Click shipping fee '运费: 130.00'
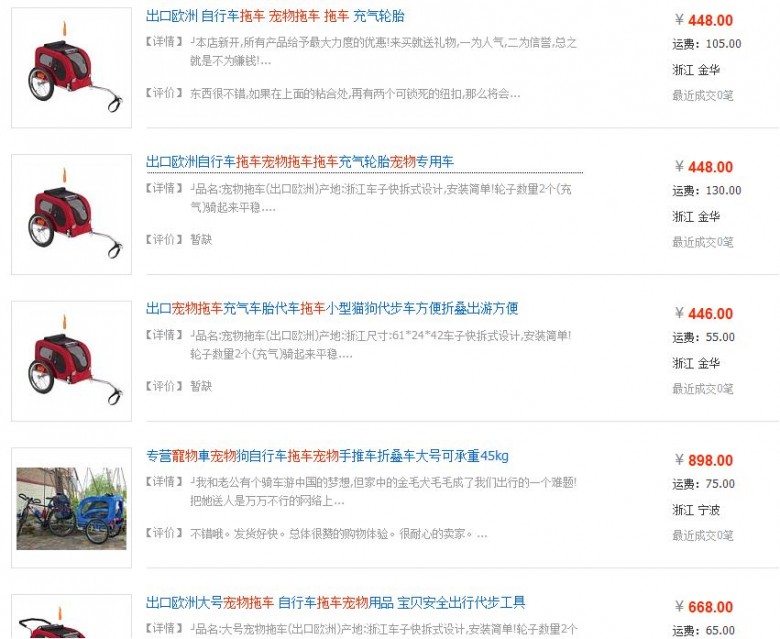Image resolution: width=780 pixels, height=639 pixels. click(707, 190)
